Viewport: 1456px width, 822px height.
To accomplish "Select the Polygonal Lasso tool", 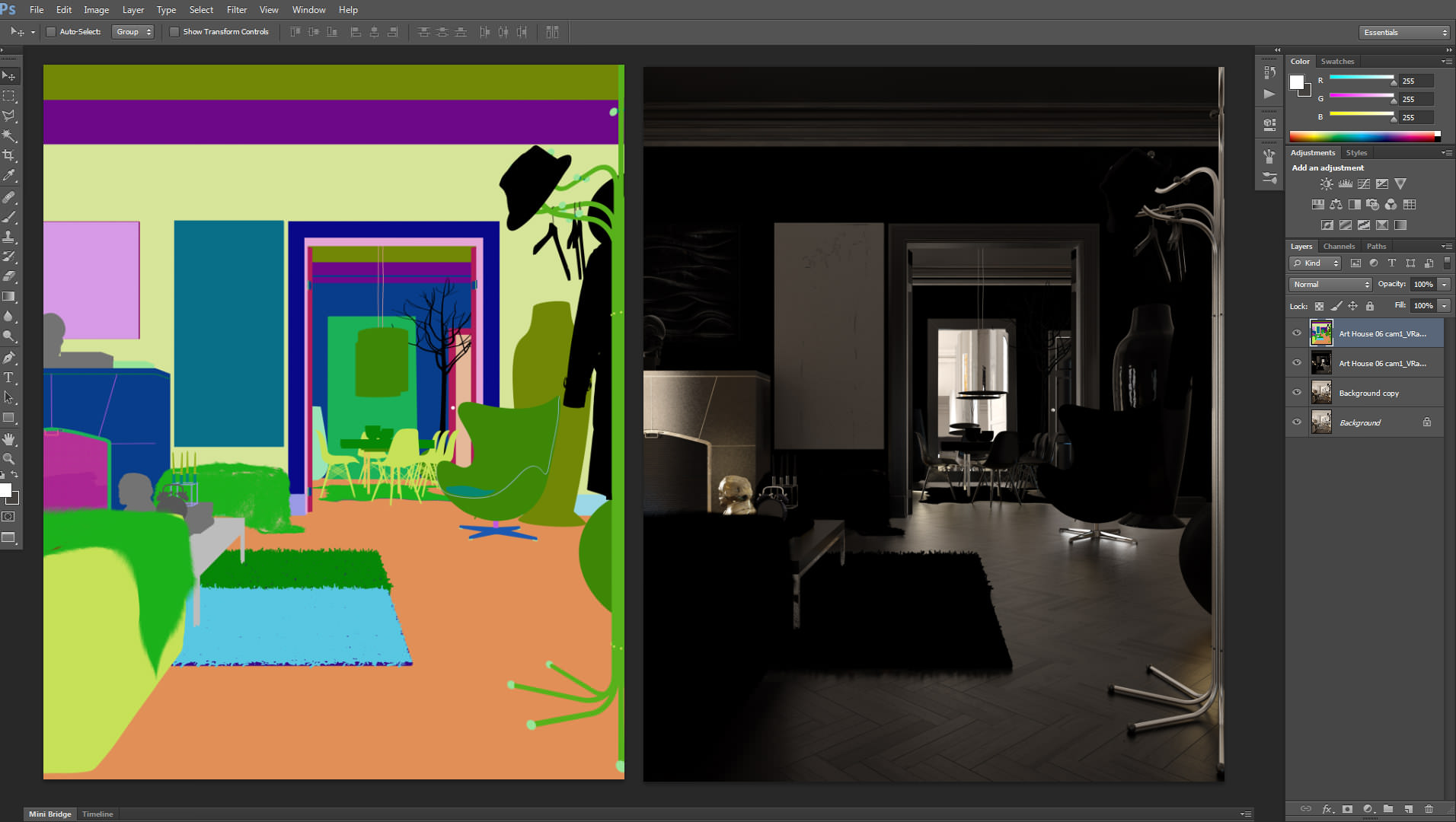I will 9,116.
